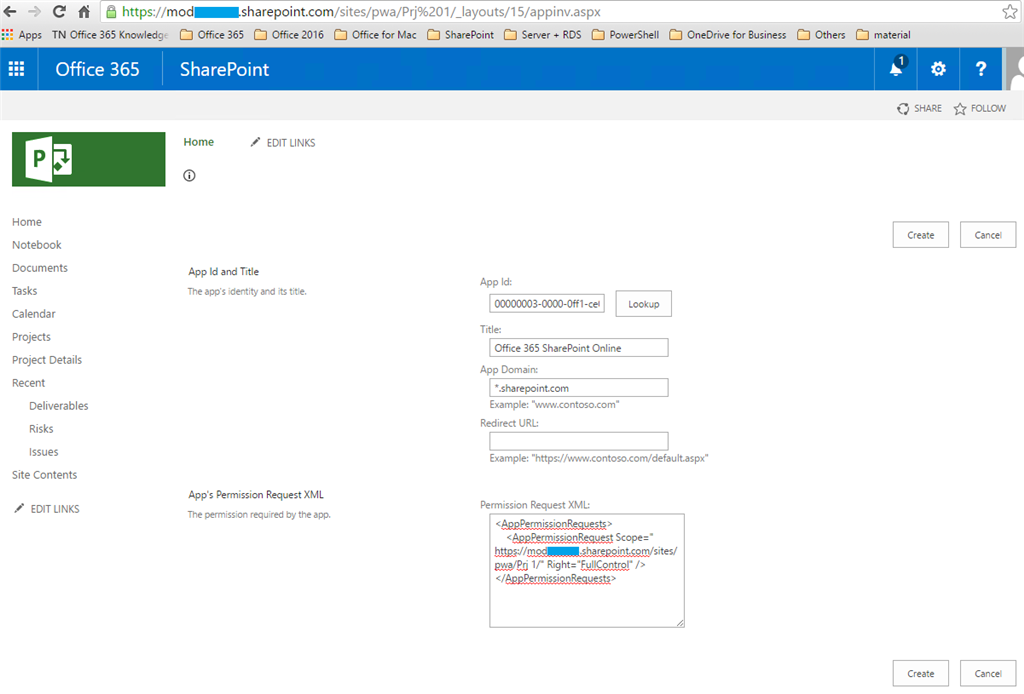
Task: Click the SHARE button
Action: point(920,108)
